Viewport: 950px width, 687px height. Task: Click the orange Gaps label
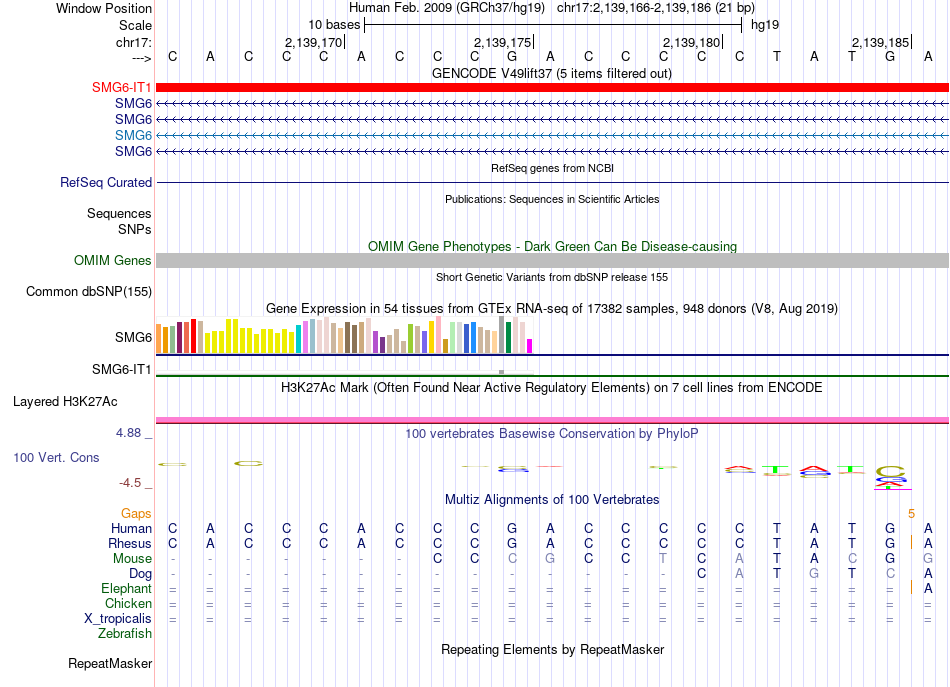click(x=136, y=513)
